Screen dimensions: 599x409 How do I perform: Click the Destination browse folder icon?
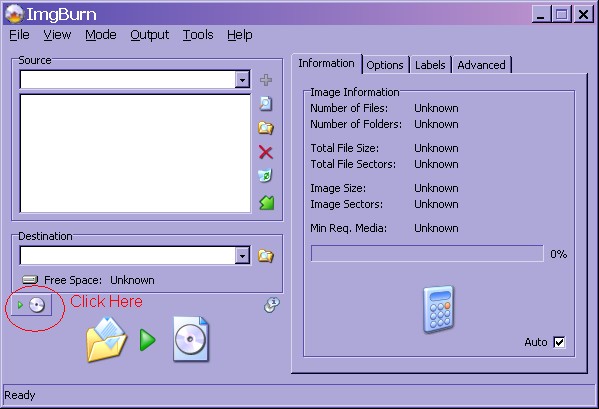pos(266,256)
